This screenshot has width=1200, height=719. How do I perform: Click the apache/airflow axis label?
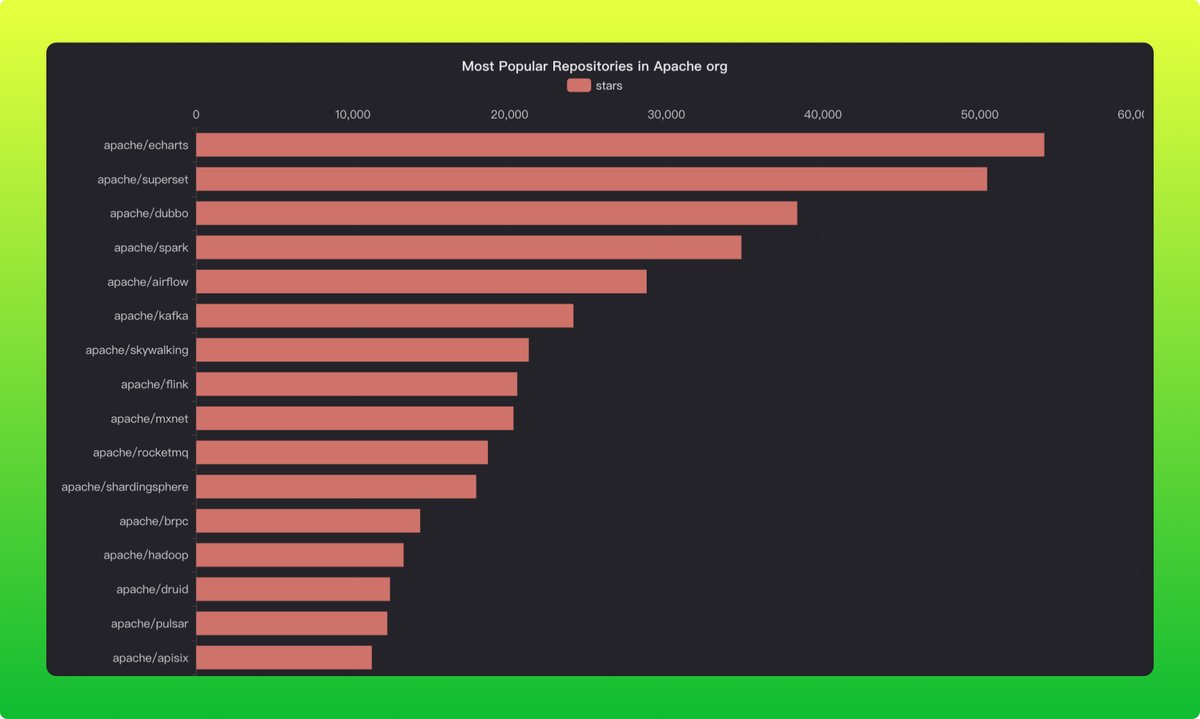pyautogui.click(x=148, y=282)
